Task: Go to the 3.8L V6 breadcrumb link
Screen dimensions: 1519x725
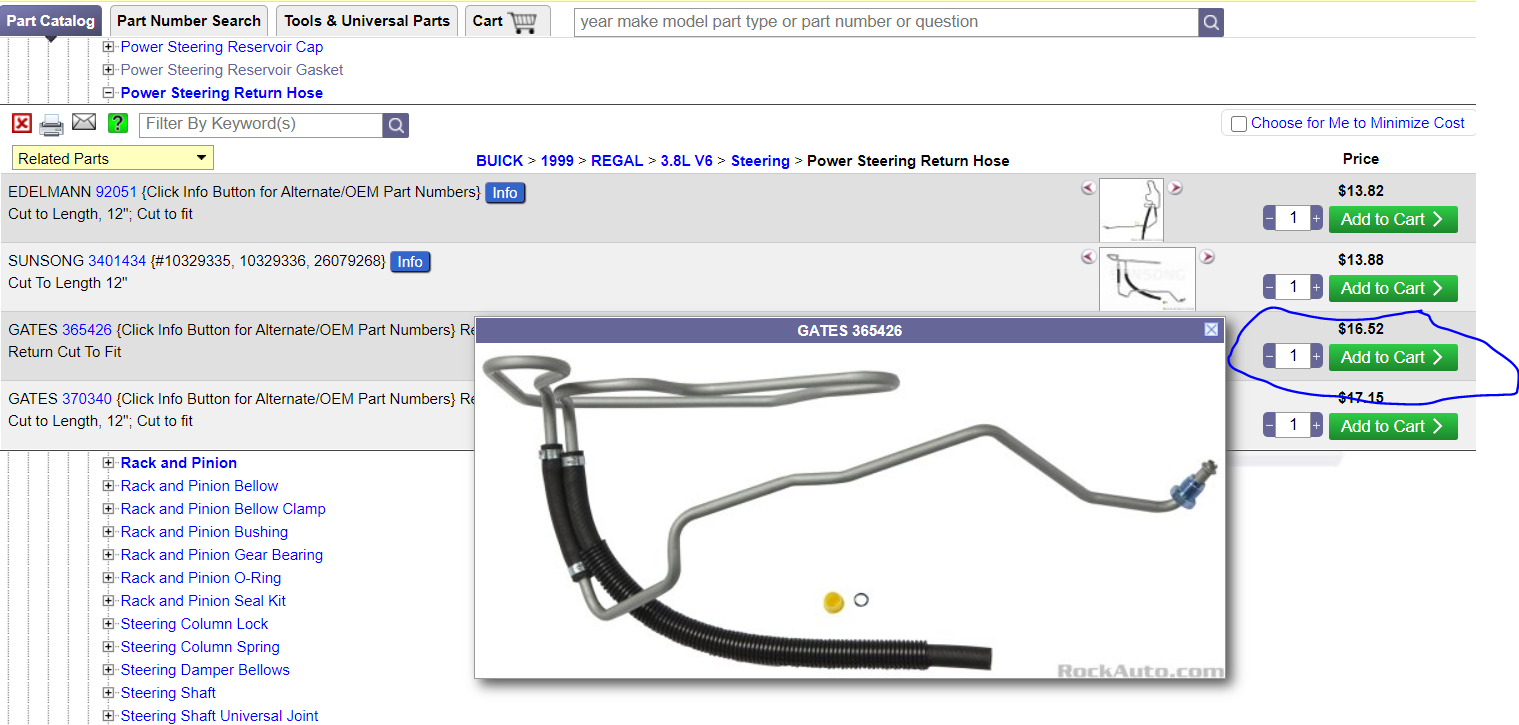Action: 687,161
